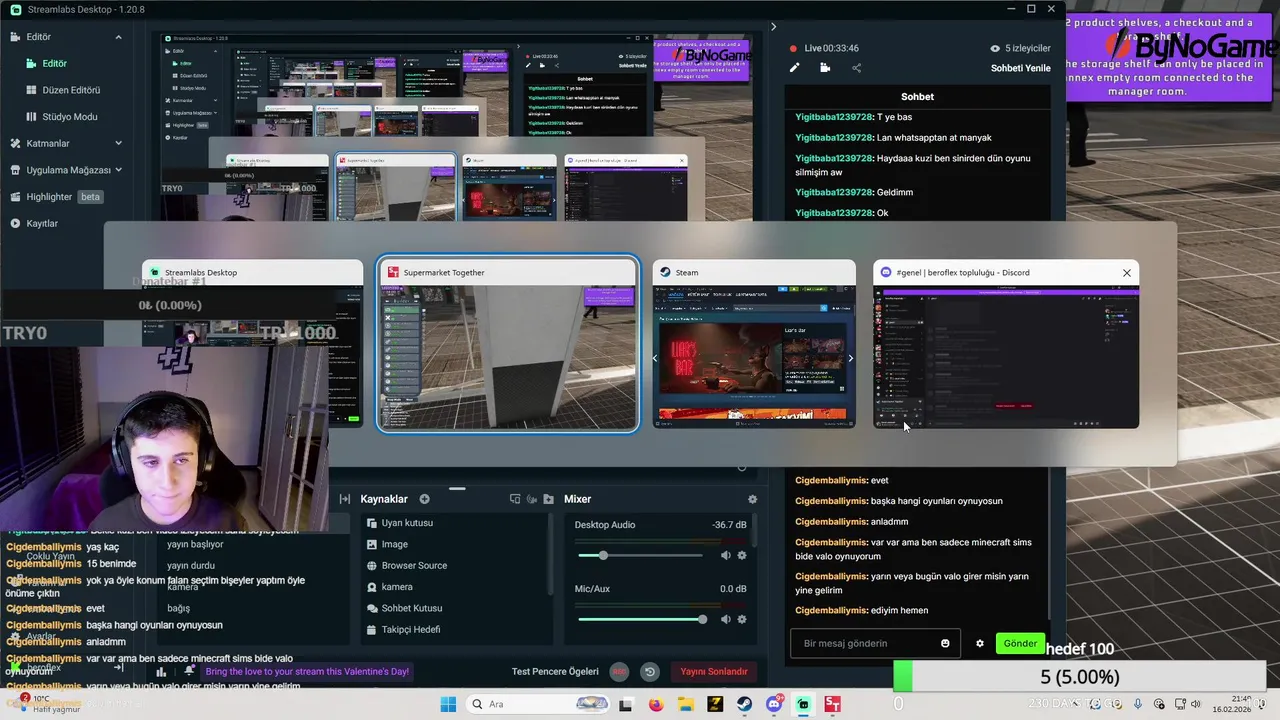The width and height of the screenshot is (1280, 720).
Task: Switch to Streamlabs Desktop window thumbnail
Action: (x=252, y=343)
